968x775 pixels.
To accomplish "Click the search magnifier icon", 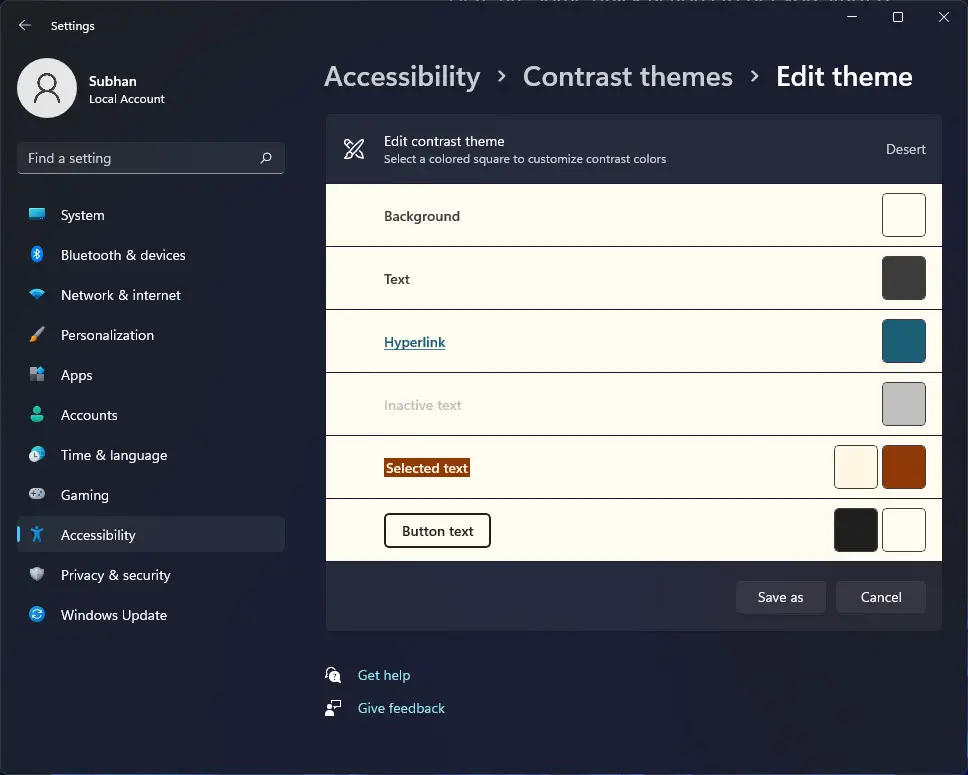I will (266, 158).
